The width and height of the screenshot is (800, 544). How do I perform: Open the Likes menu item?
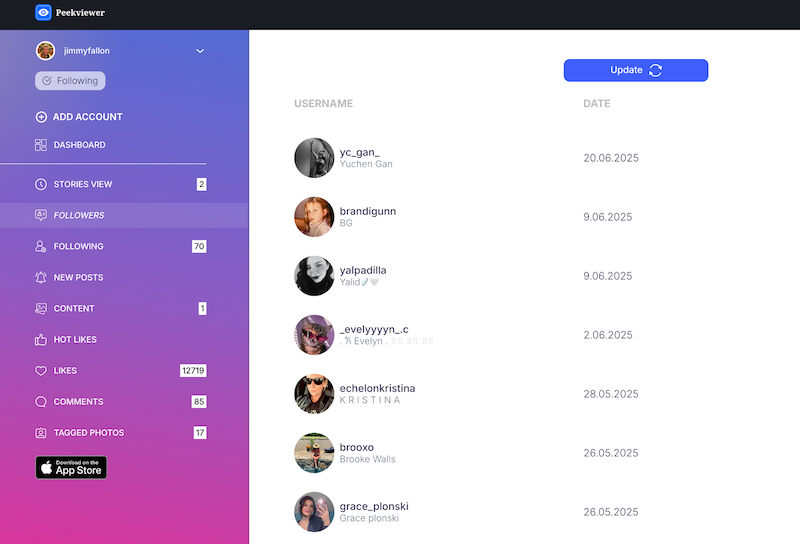[x=124, y=371]
